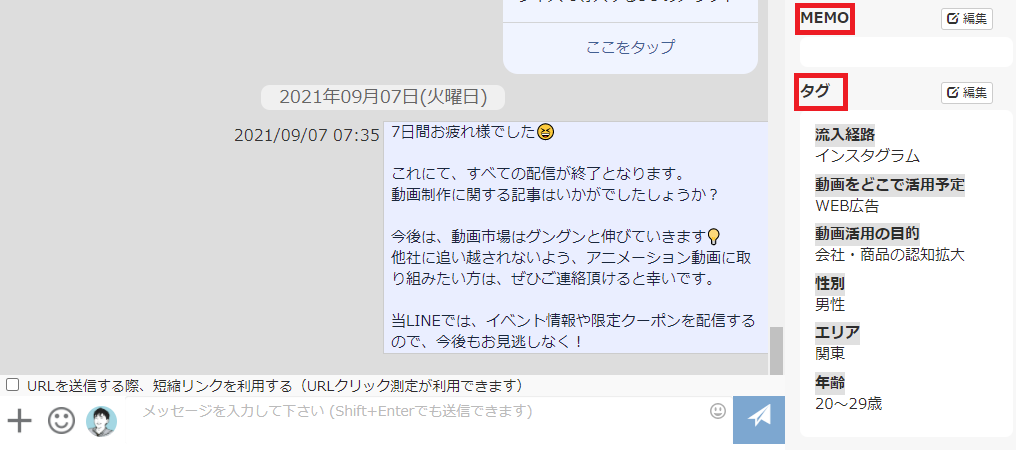This screenshot has width=1016, height=450.
Task: Click the plus attachment icon
Action: coord(19,421)
